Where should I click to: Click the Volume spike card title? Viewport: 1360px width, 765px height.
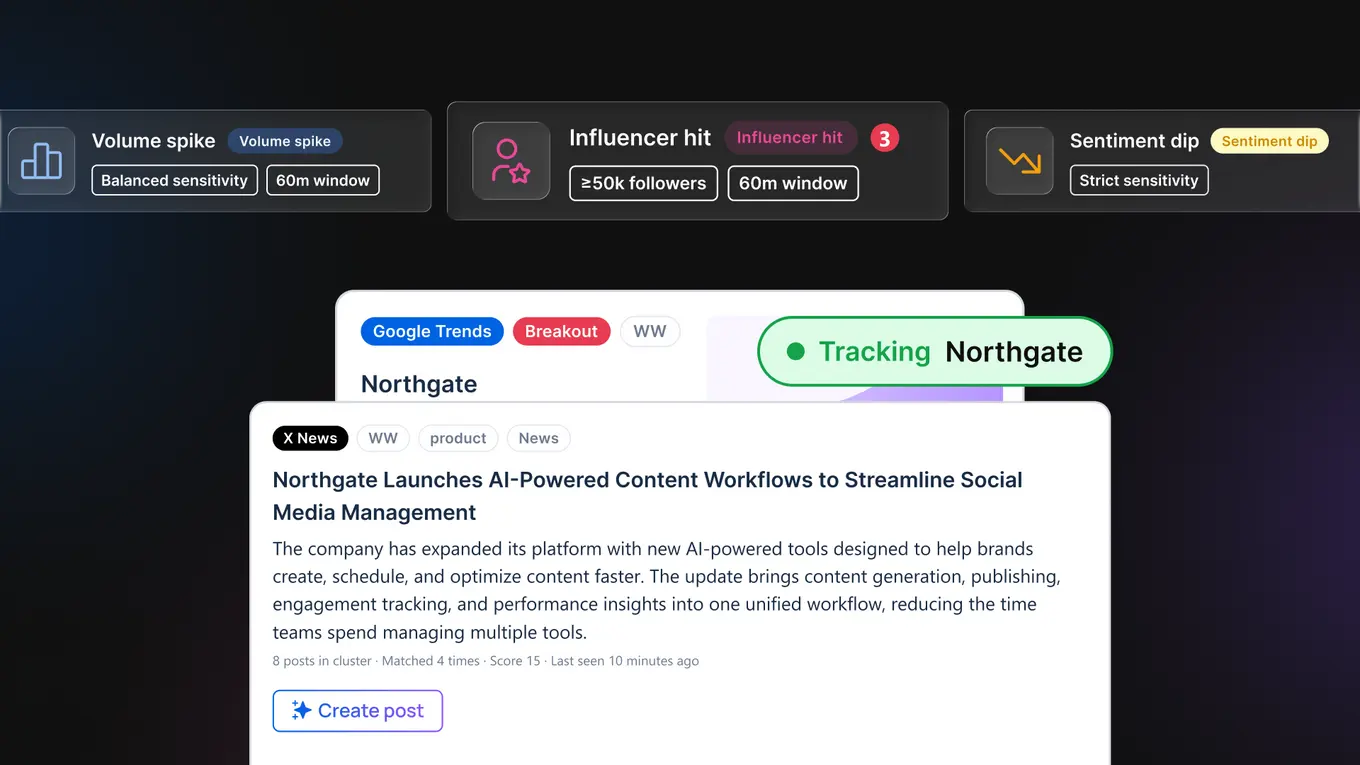pyautogui.click(x=153, y=141)
